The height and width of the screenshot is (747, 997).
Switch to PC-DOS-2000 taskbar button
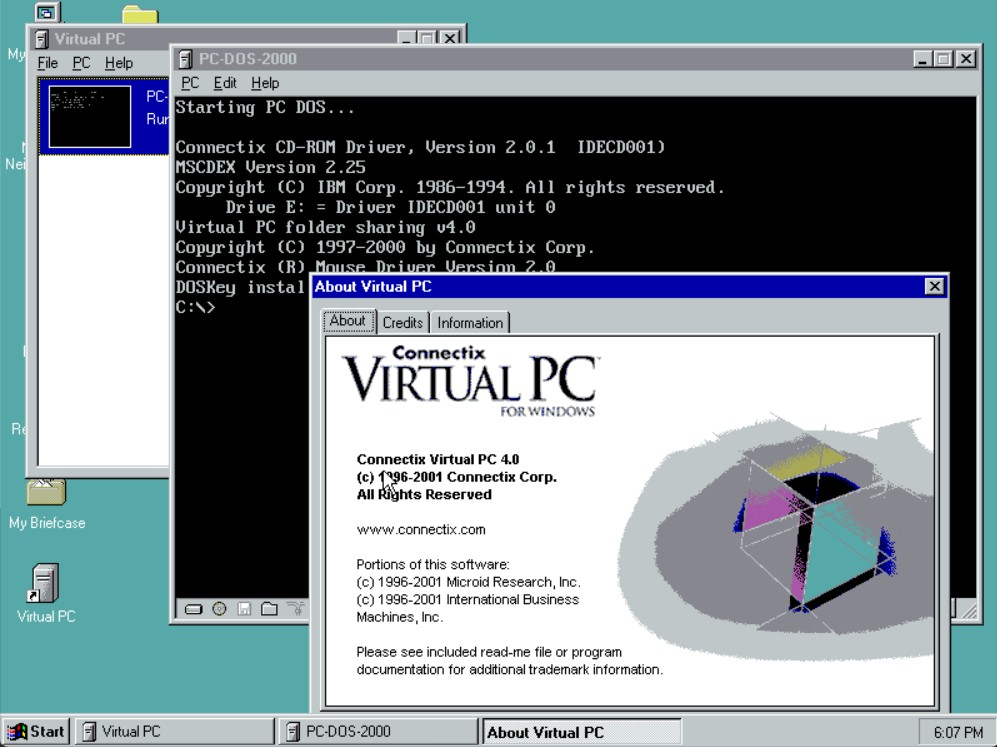pyautogui.click(x=378, y=732)
